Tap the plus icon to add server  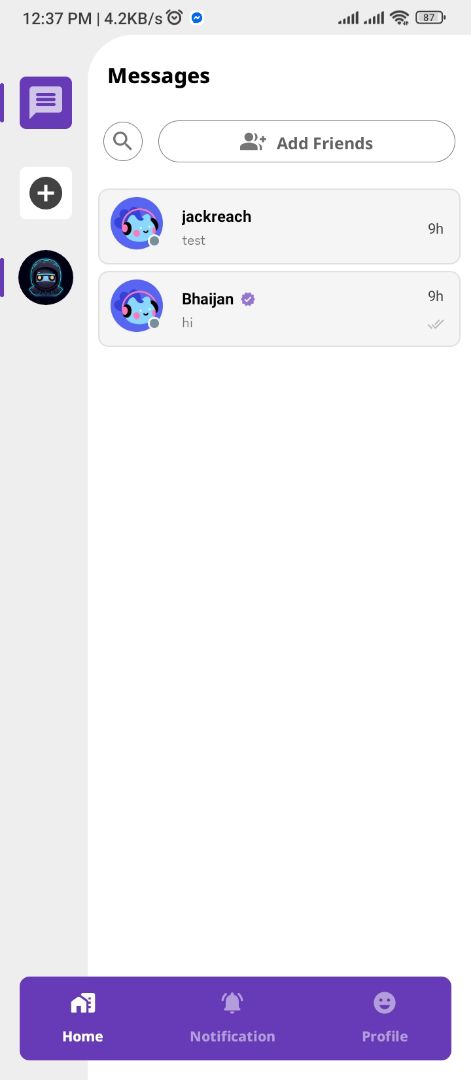point(45,193)
